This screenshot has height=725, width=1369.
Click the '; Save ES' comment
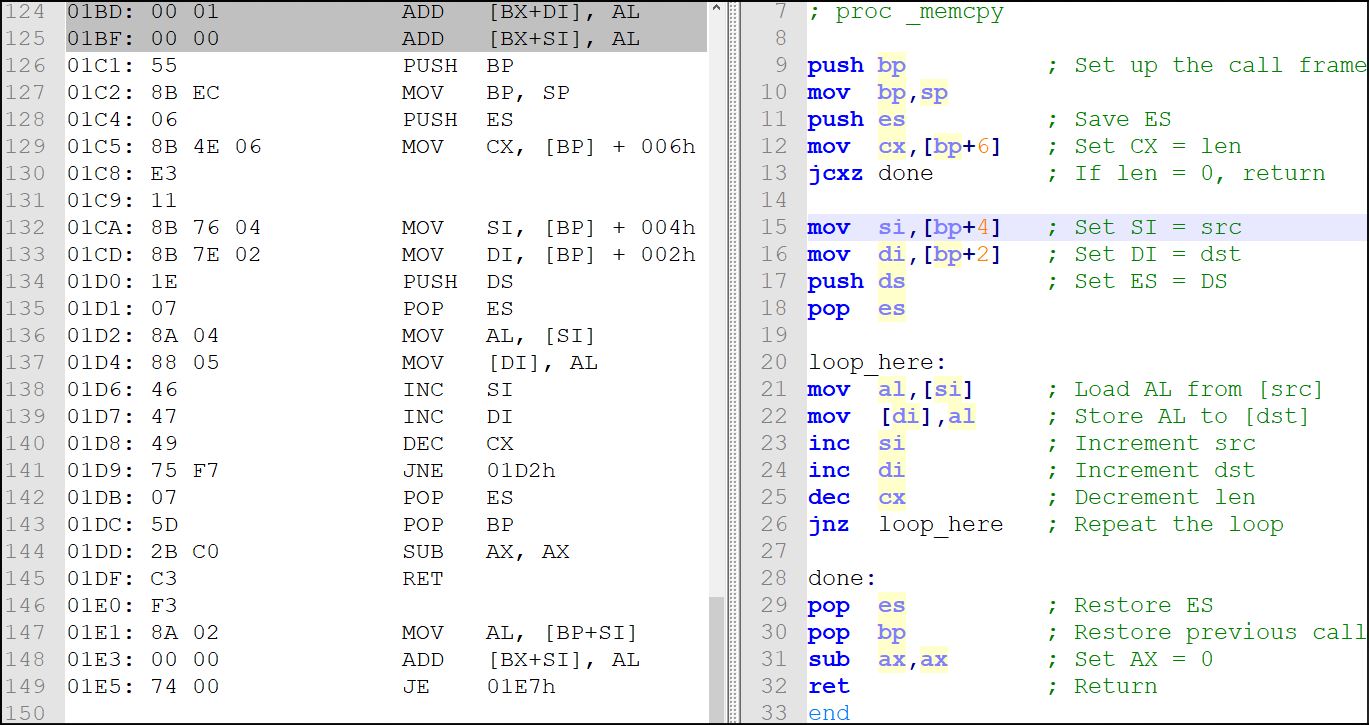(1109, 121)
